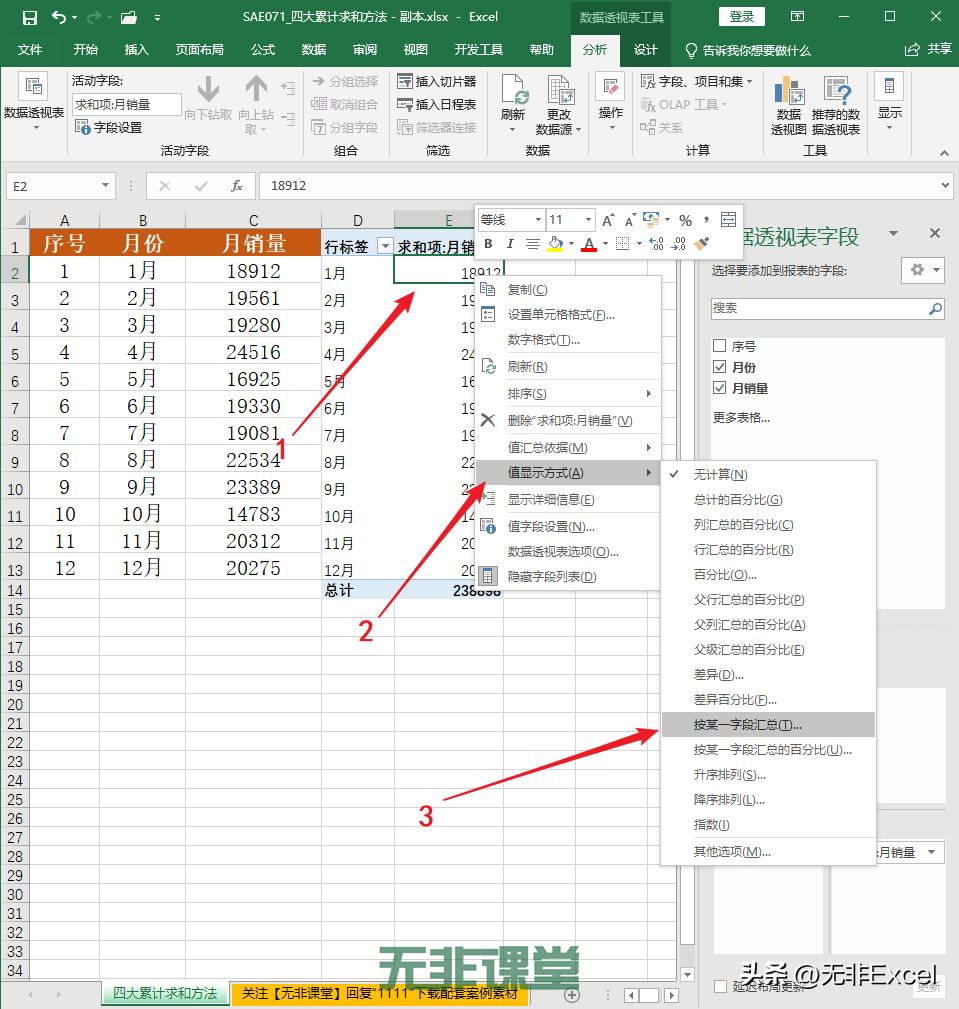Switch to the 设计 ribbon tab

(645, 49)
